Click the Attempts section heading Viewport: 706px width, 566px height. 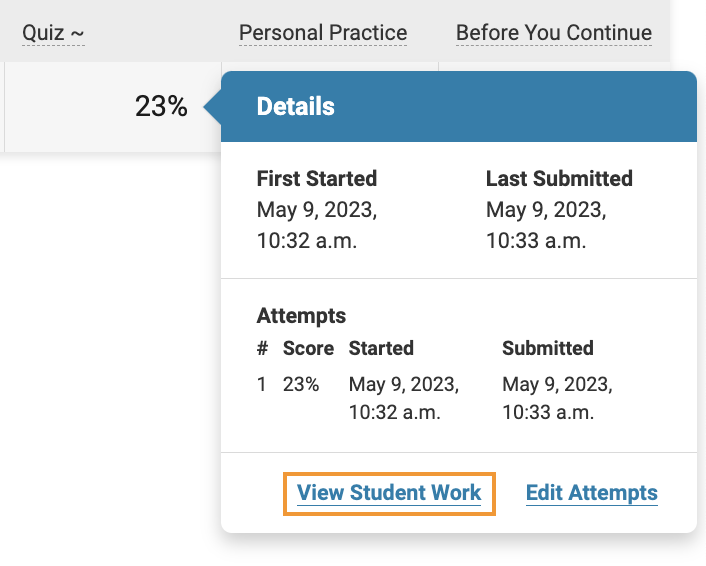[x=301, y=316]
